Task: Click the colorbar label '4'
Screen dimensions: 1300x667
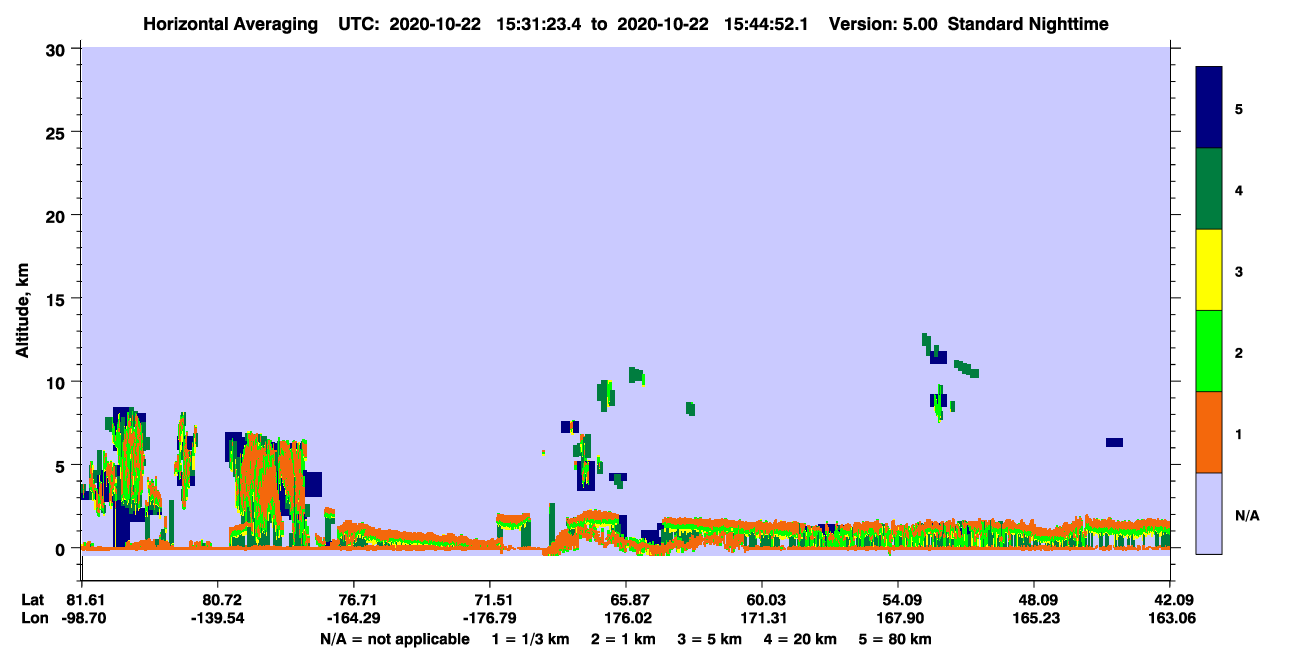Action: pyautogui.click(x=1239, y=189)
